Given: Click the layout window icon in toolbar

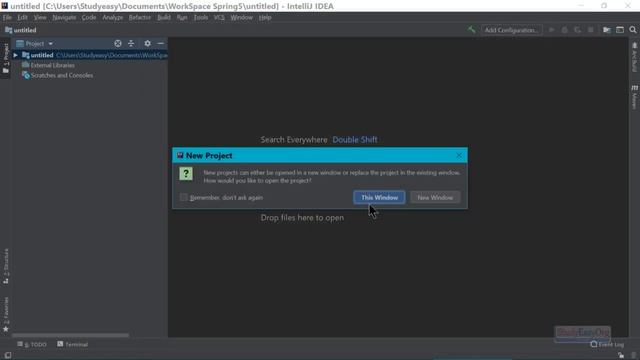Looking at the screenshot, I should [620, 30].
